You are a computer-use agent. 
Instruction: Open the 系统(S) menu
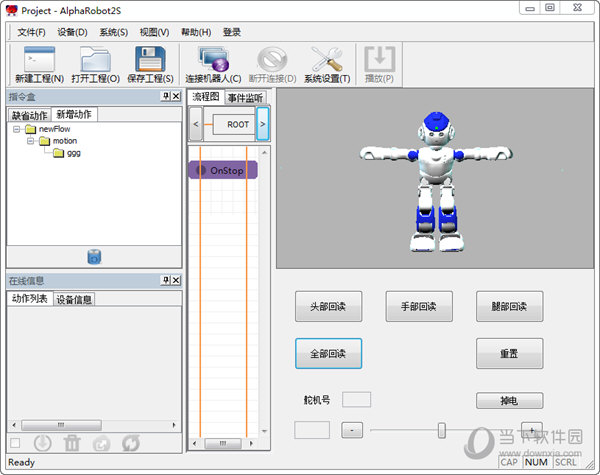(x=114, y=32)
